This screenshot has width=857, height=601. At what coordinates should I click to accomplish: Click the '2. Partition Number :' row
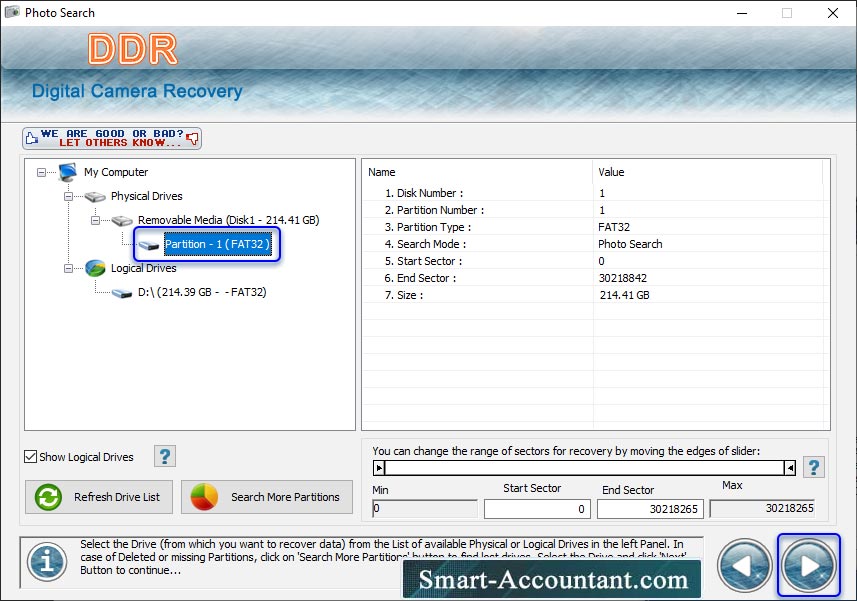click(596, 210)
